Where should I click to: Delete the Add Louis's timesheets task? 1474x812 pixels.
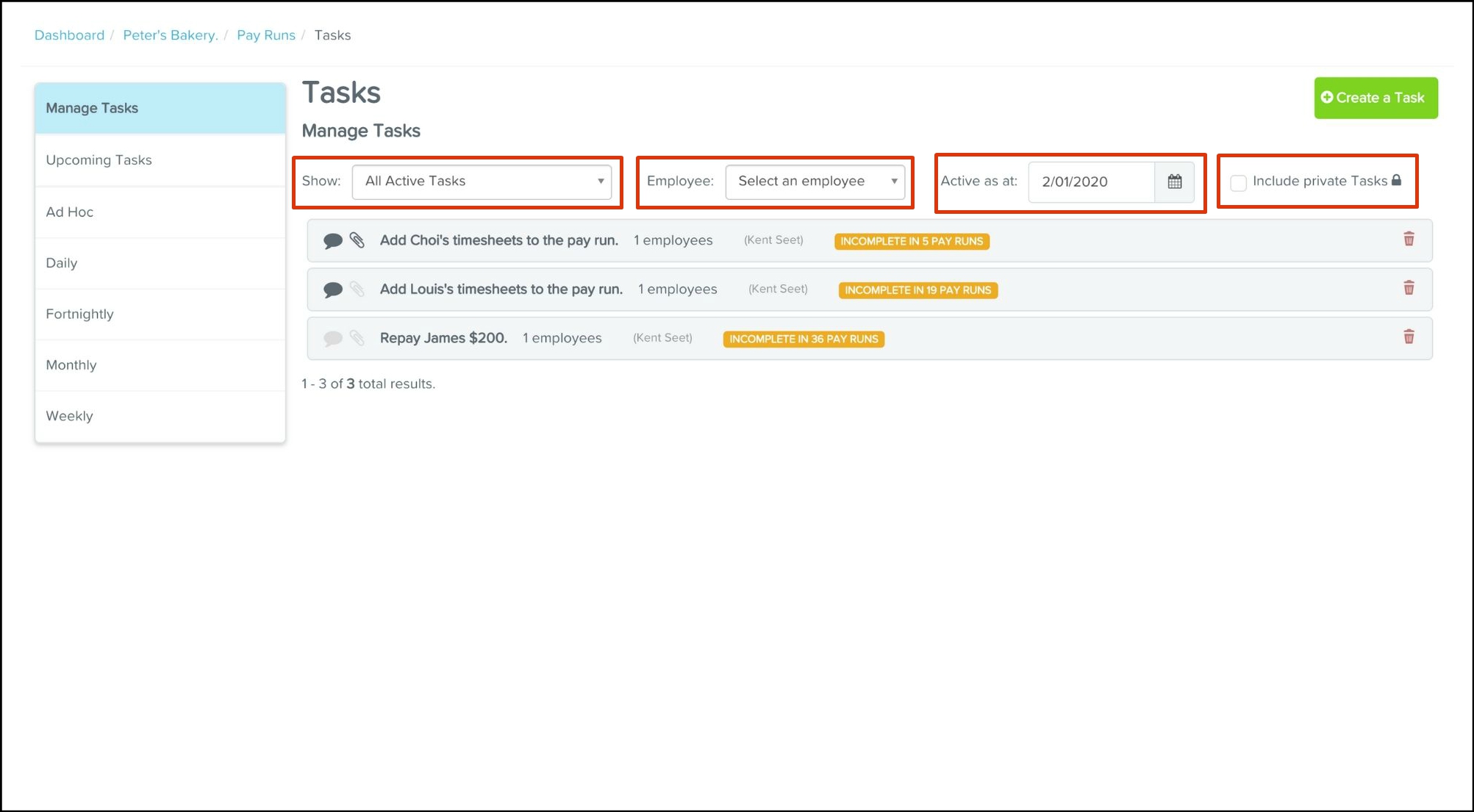click(1408, 288)
